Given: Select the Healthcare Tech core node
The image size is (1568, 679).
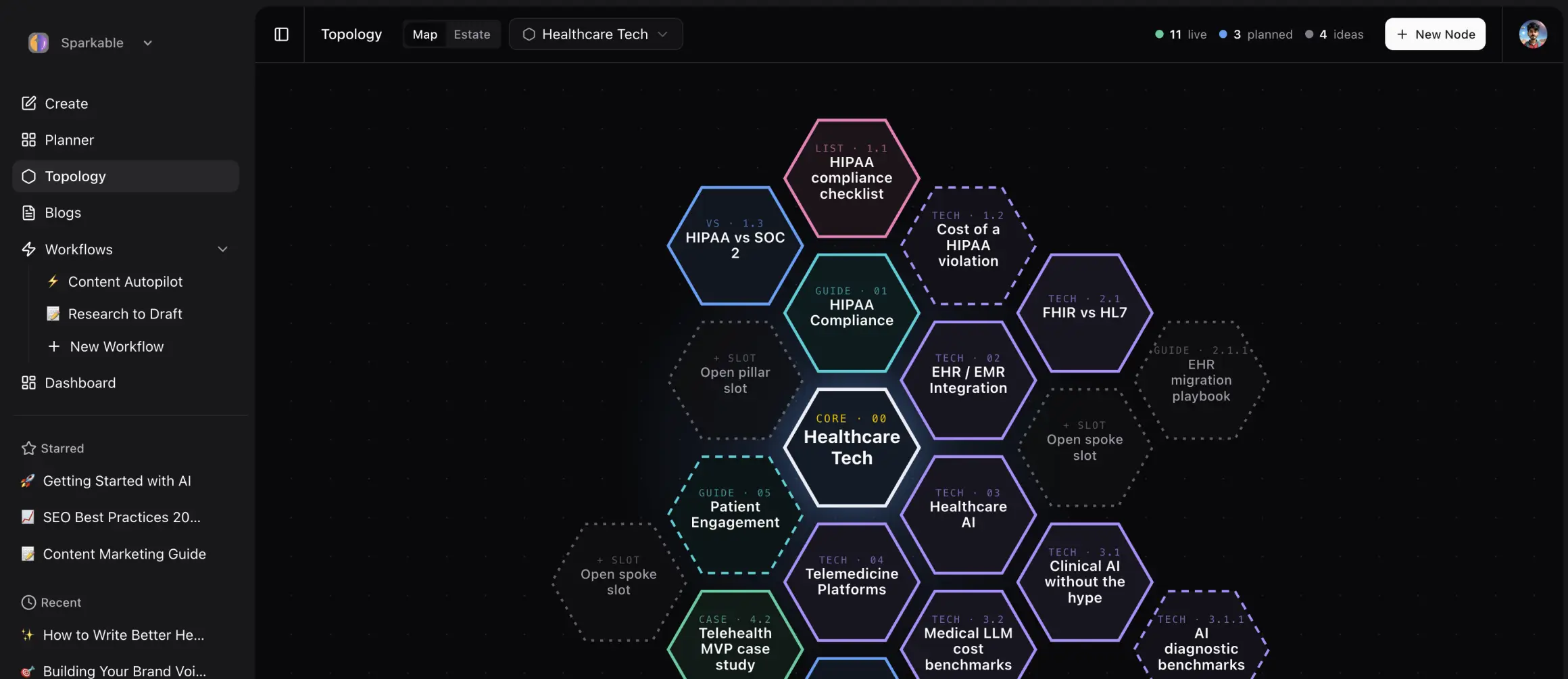Looking at the screenshot, I should (852, 448).
